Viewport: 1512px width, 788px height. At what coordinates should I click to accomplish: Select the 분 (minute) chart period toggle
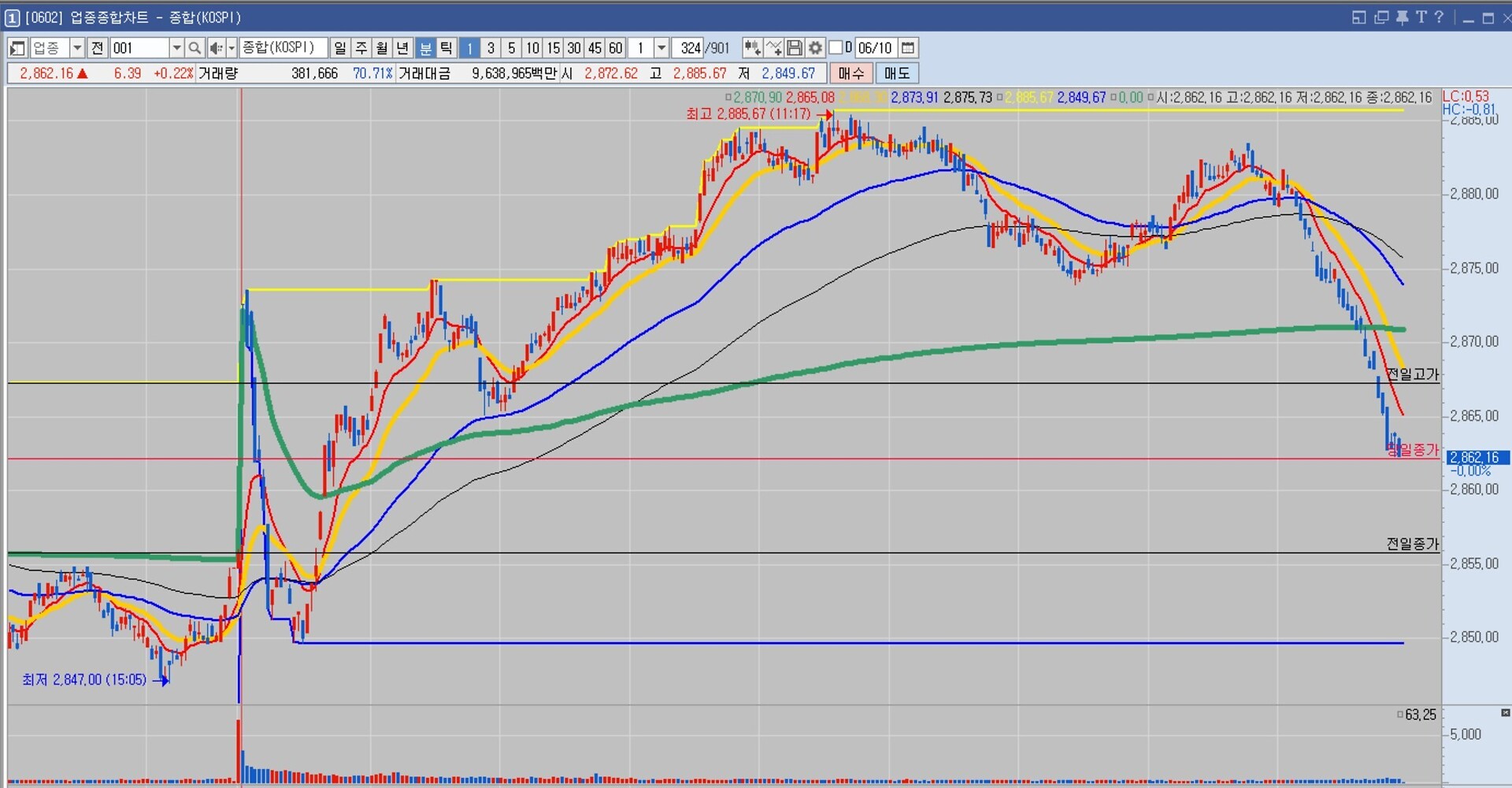pyautogui.click(x=425, y=48)
